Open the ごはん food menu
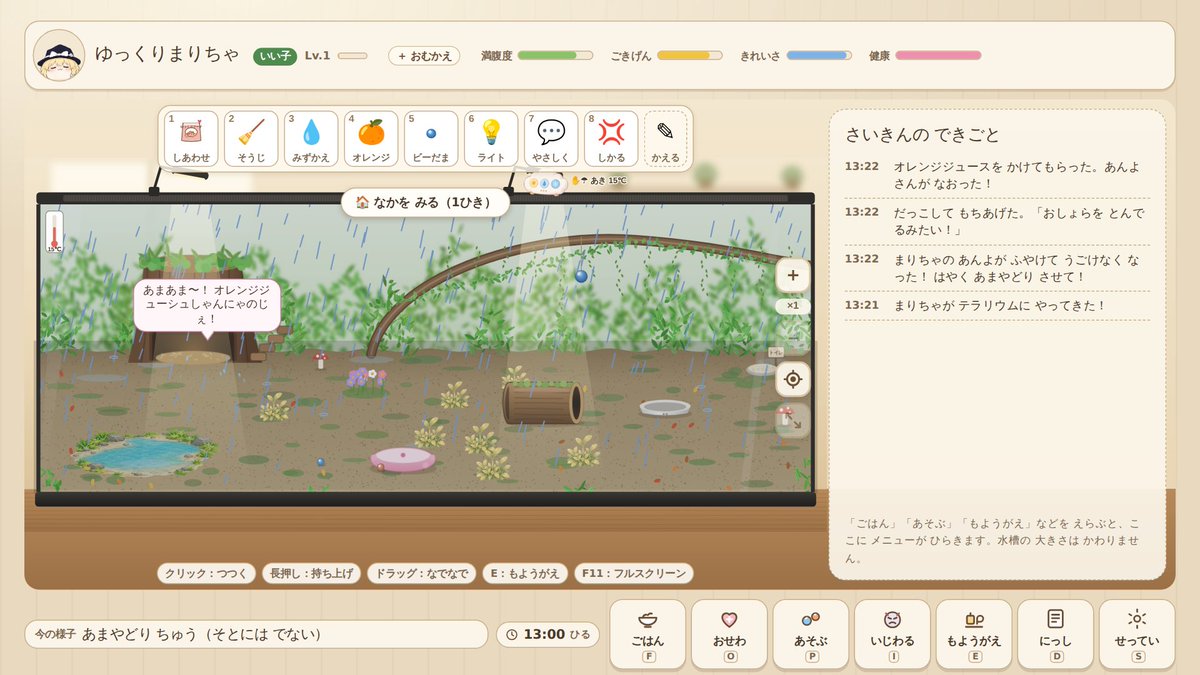The height and width of the screenshot is (675, 1200). [x=648, y=634]
